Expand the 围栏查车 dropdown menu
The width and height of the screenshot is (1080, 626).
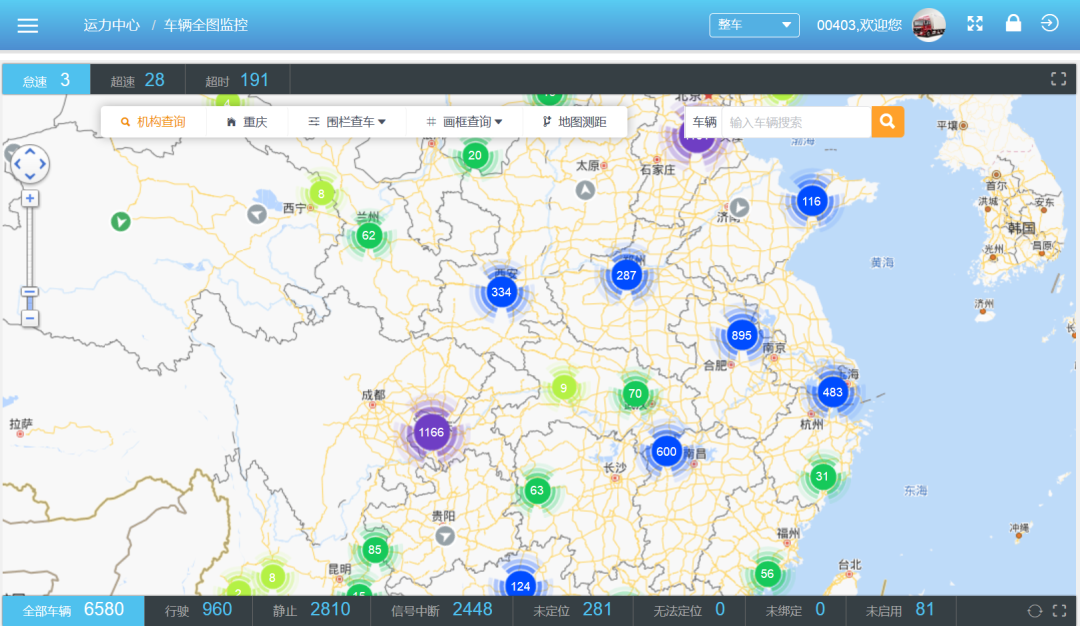pos(347,122)
